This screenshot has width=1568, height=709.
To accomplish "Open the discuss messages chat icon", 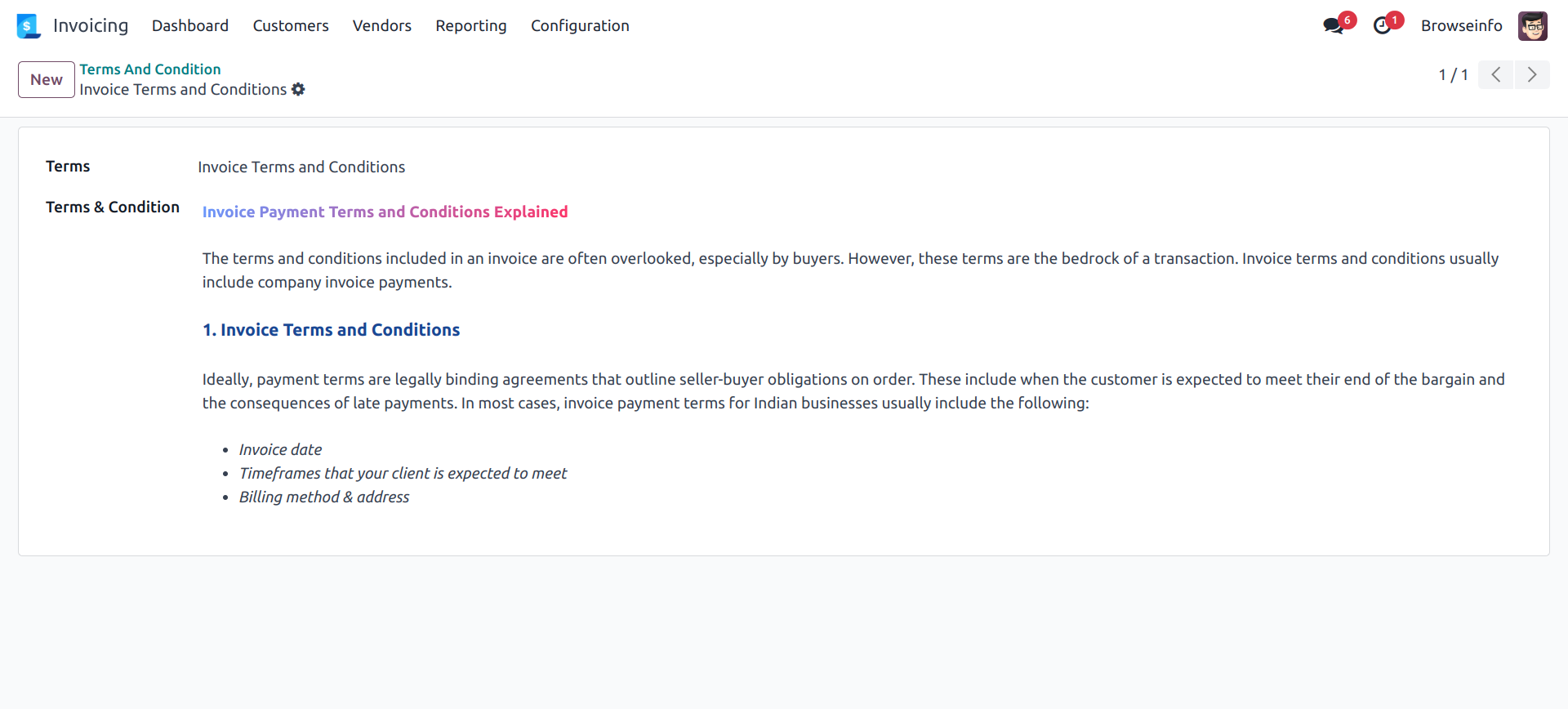I will [1334, 26].
